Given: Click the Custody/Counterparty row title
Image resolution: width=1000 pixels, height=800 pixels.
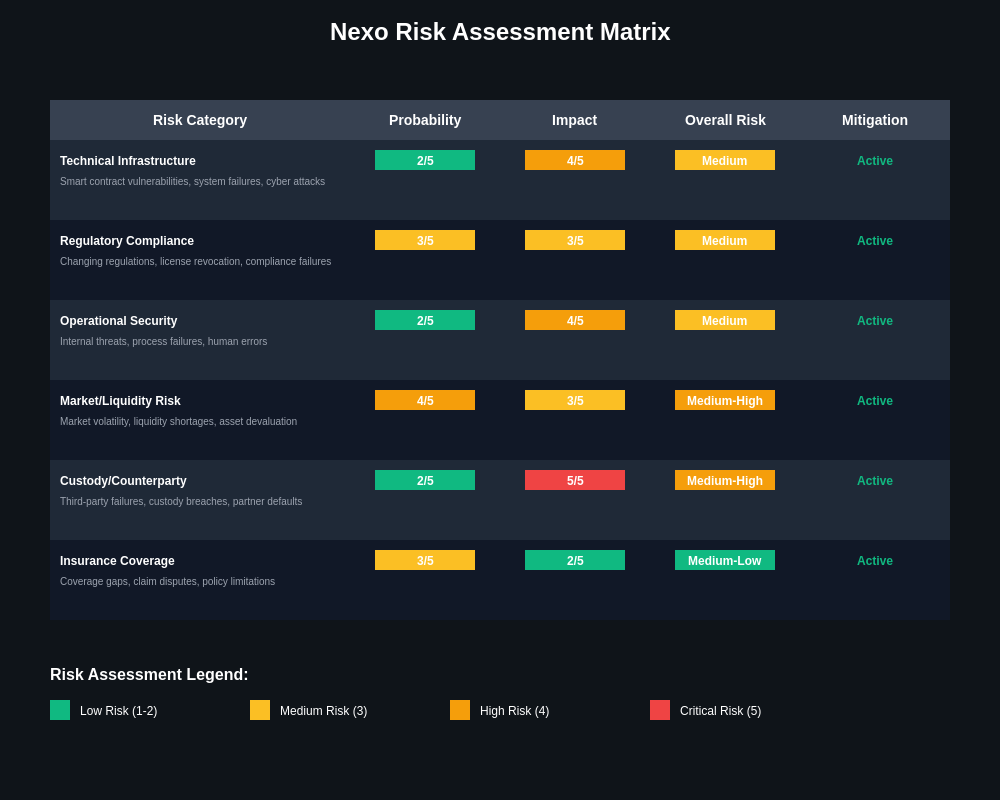Looking at the screenshot, I should coord(123,480).
